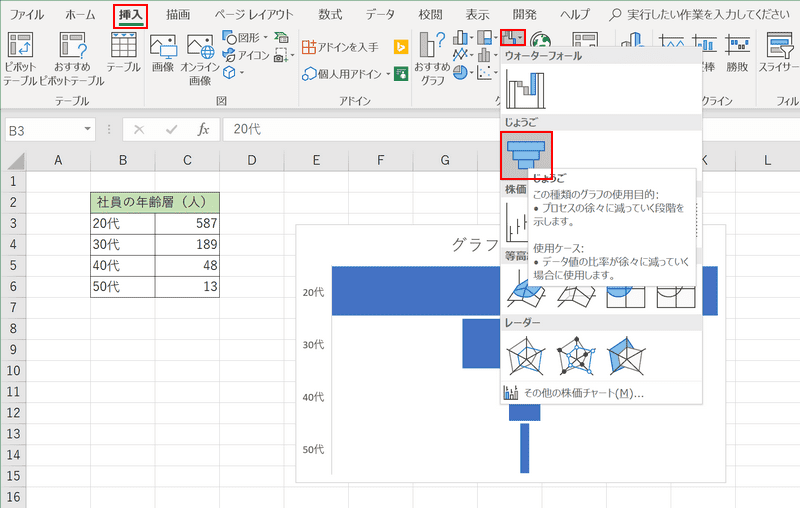Select the Waterfall chart thumbnail
The height and width of the screenshot is (508, 800).
click(526, 89)
